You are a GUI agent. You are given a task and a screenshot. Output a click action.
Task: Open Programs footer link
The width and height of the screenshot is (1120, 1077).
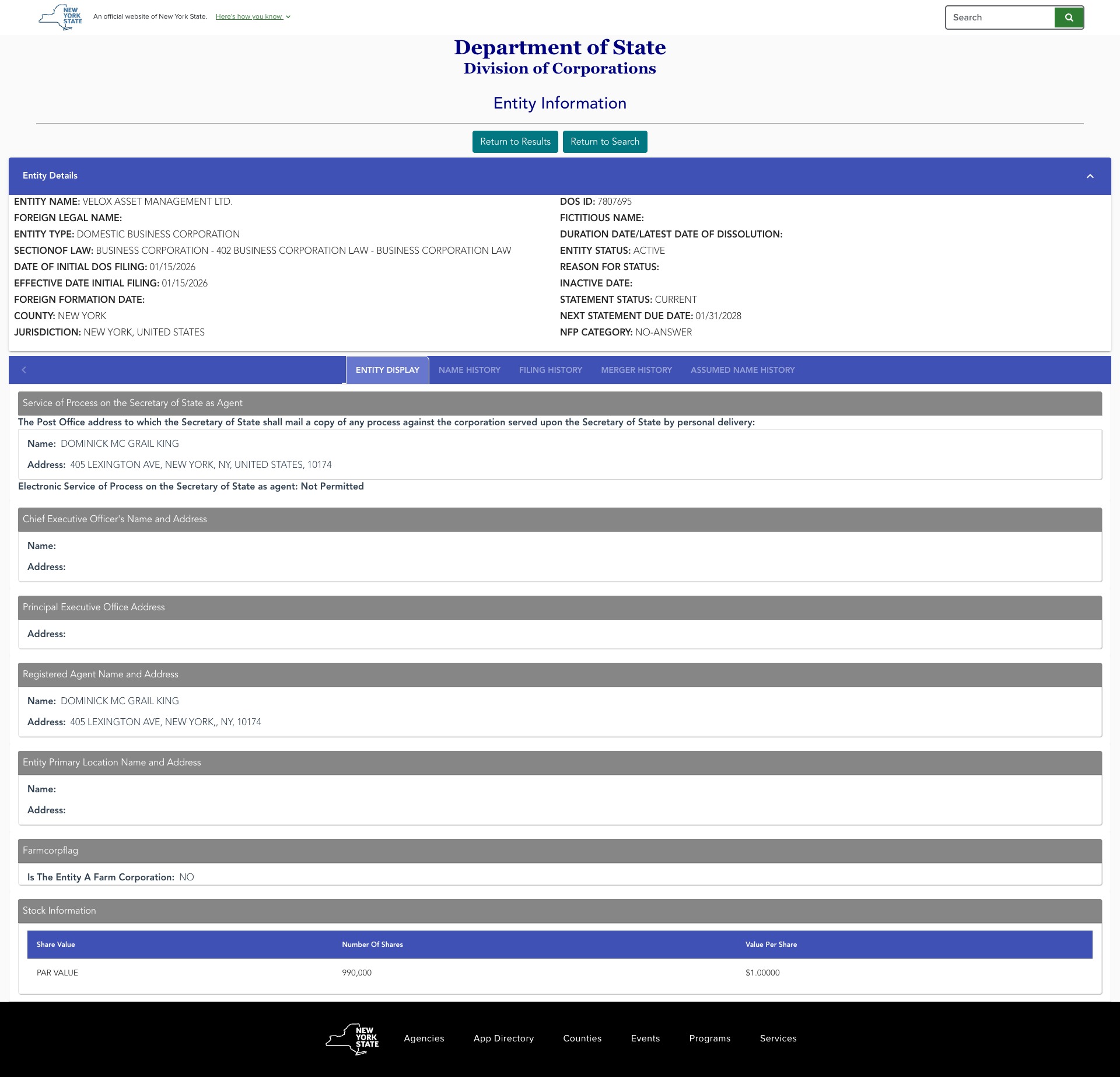tap(709, 1038)
